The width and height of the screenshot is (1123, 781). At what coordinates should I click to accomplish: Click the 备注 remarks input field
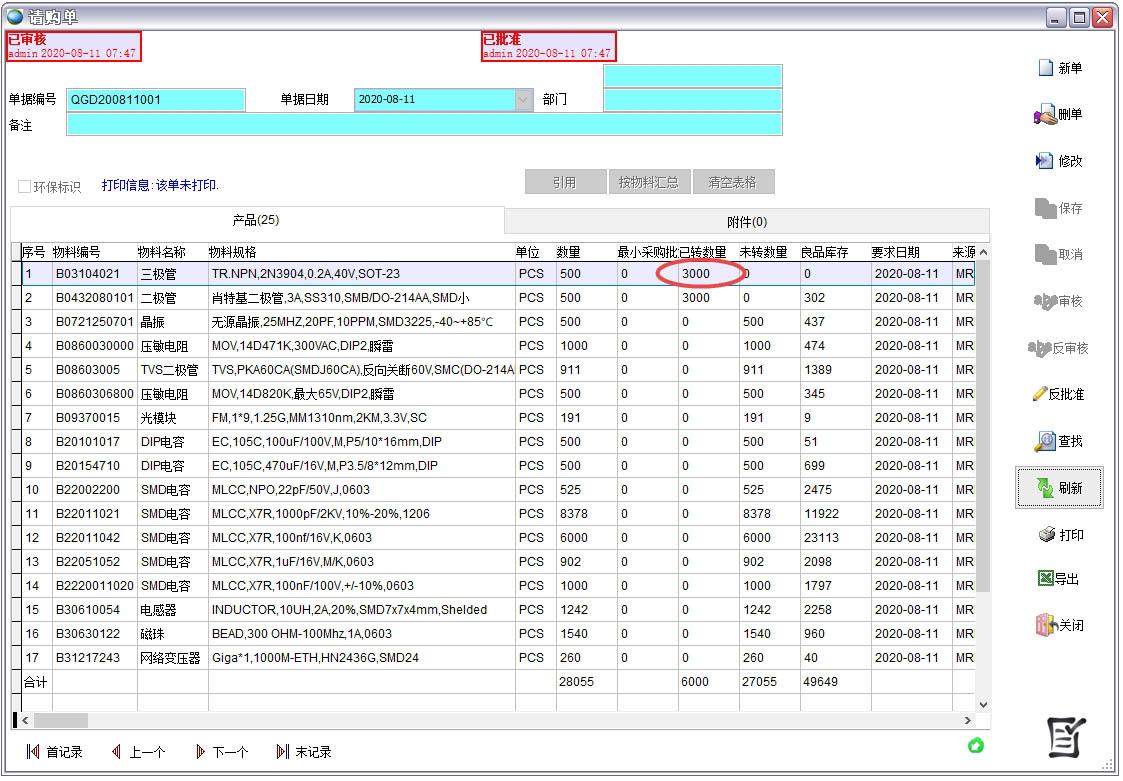(424, 125)
